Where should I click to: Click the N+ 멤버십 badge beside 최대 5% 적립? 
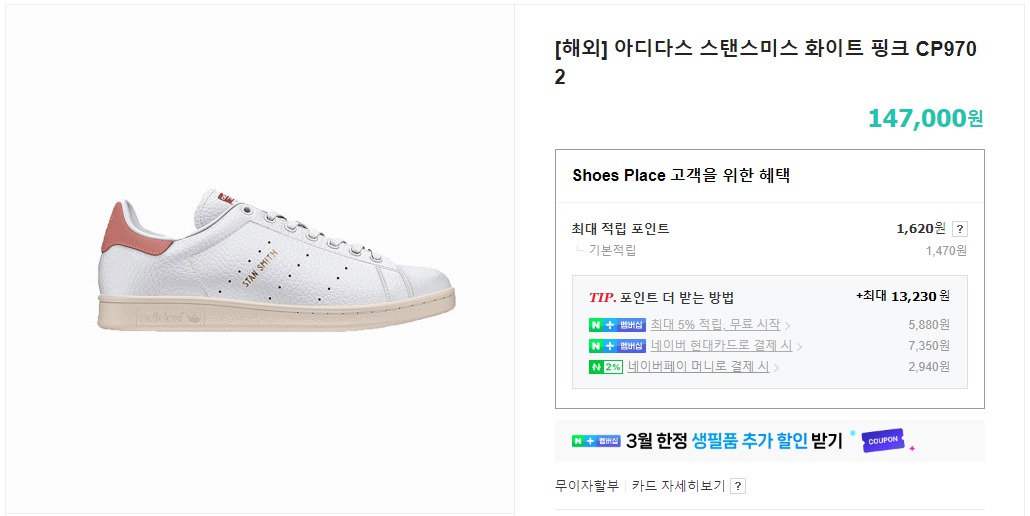click(617, 325)
